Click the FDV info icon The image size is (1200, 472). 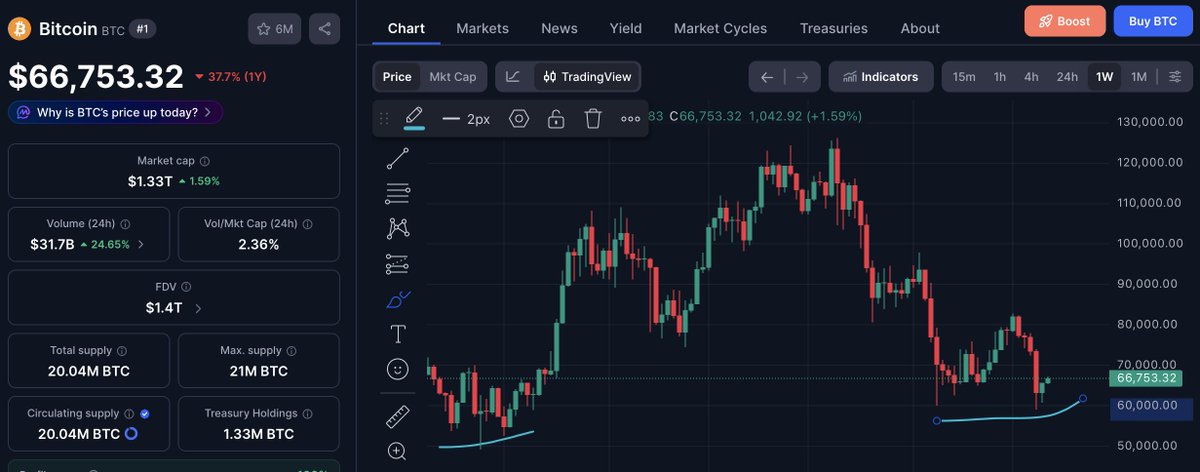(187, 287)
